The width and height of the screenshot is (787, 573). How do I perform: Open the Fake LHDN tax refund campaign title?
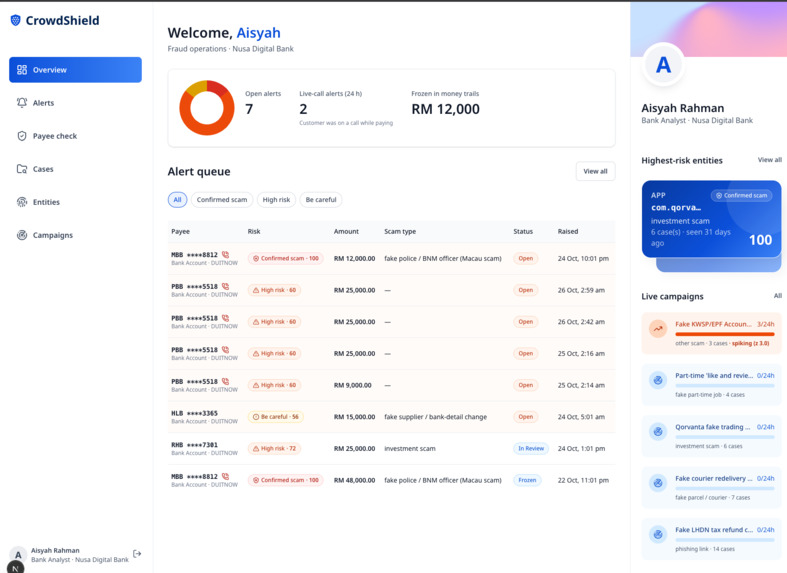point(713,530)
